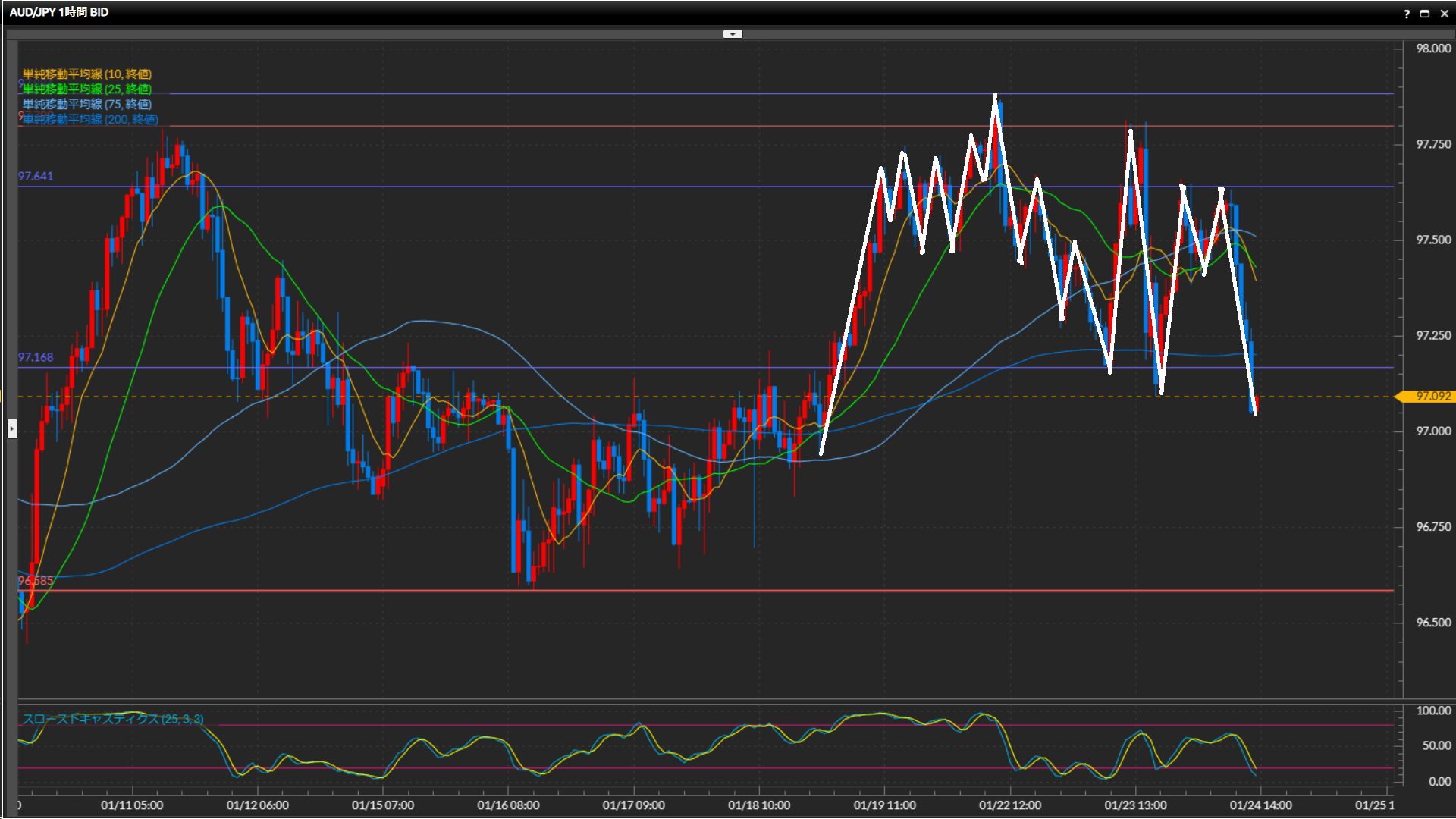The width and height of the screenshot is (1456, 819).
Task: Select the SMA 10 indicator label
Action: coord(86,74)
